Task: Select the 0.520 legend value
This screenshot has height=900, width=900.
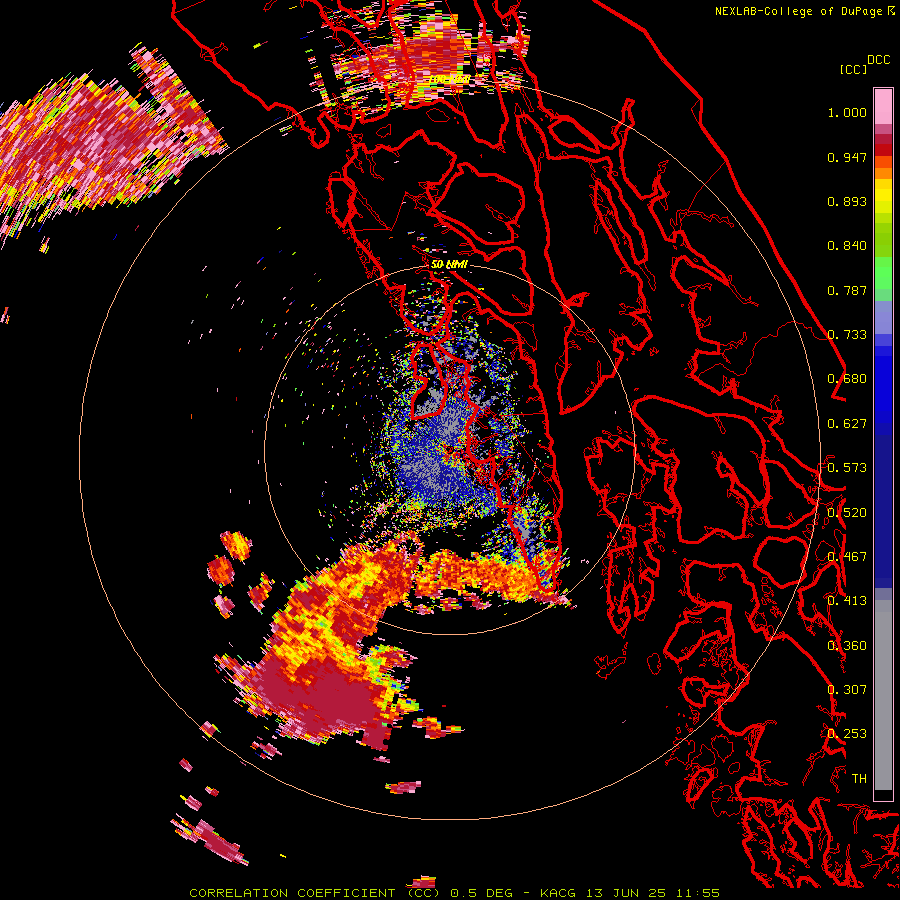Action: point(847,513)
